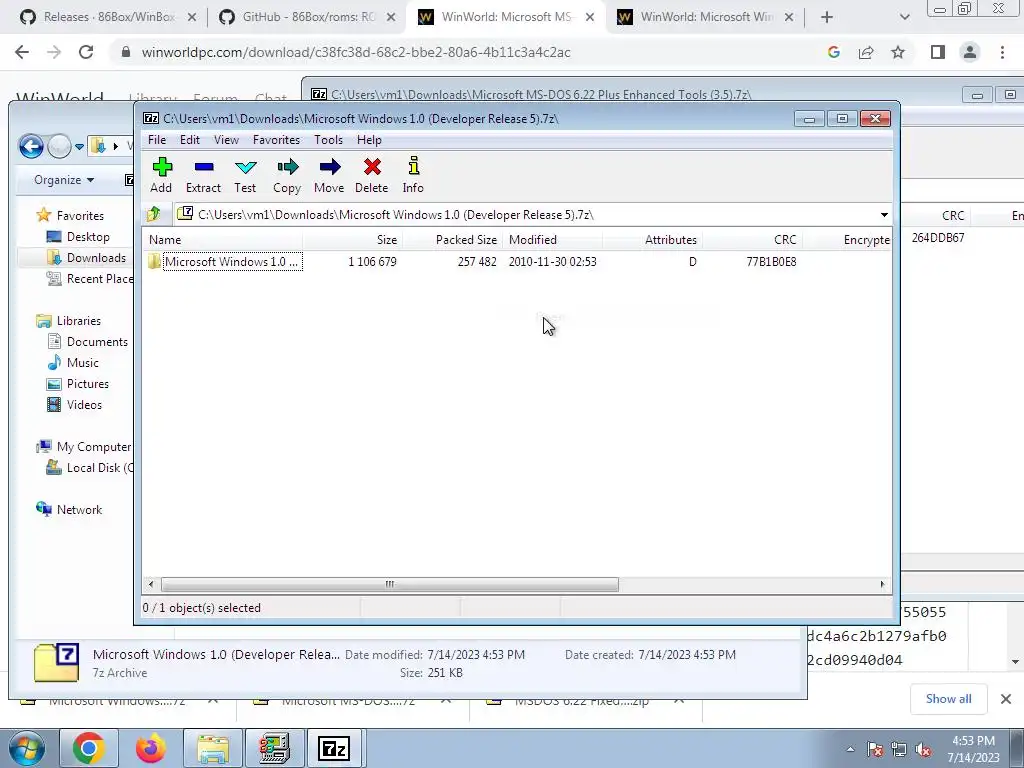Select Libraries in the Explorer sidebar
The height and width of the screenshot is (768, 1024).
coord(78,321)
